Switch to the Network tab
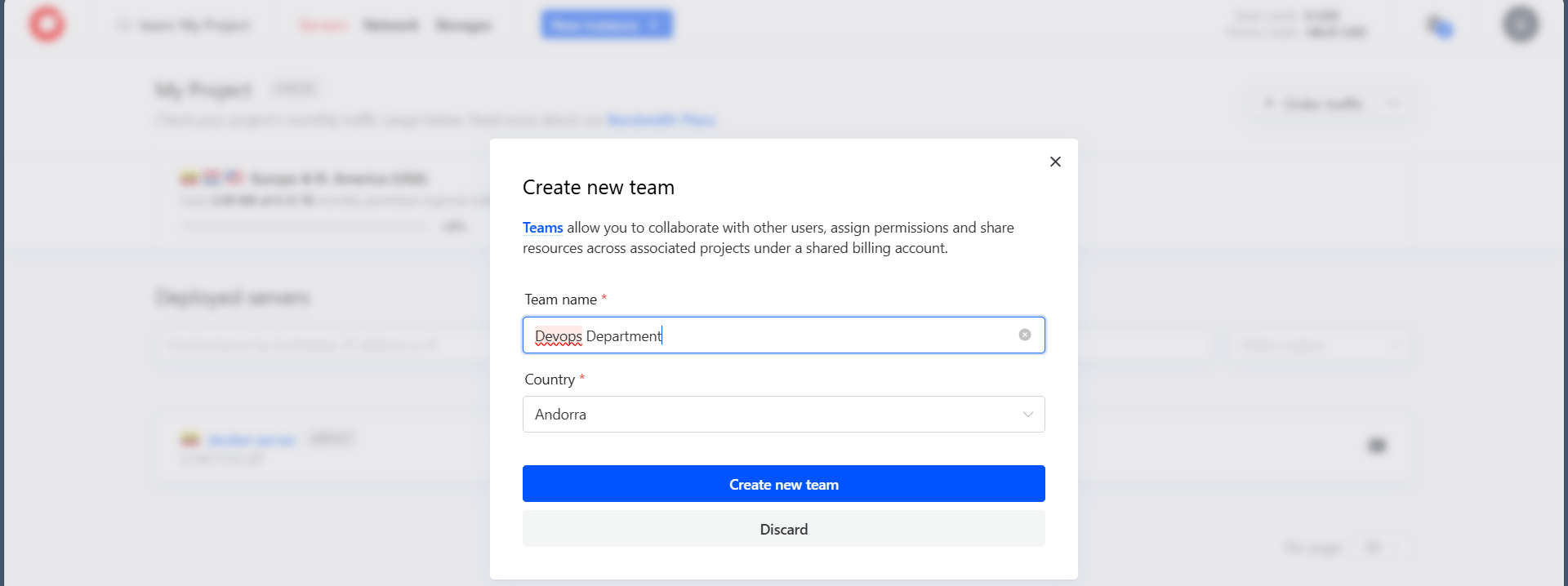 (390, 25)
